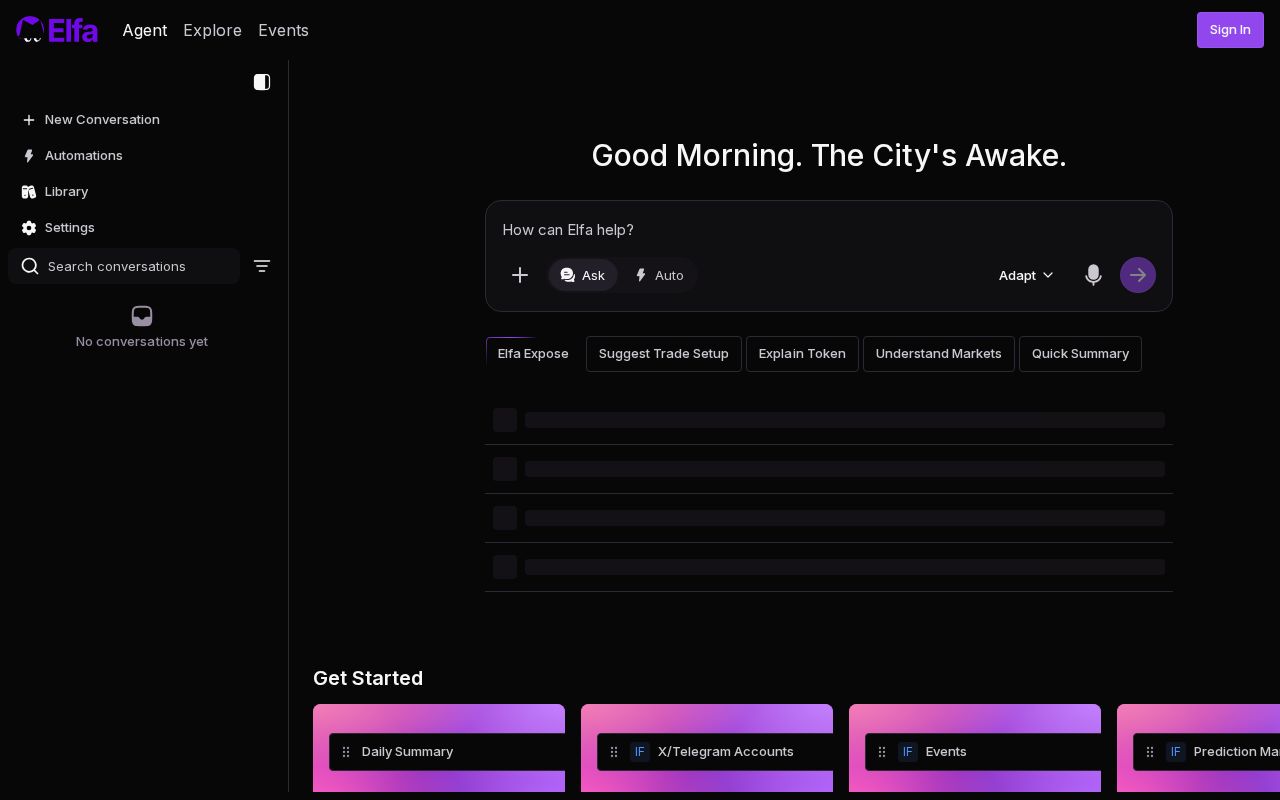Go to the Explore tab

[x=212, y=30]
